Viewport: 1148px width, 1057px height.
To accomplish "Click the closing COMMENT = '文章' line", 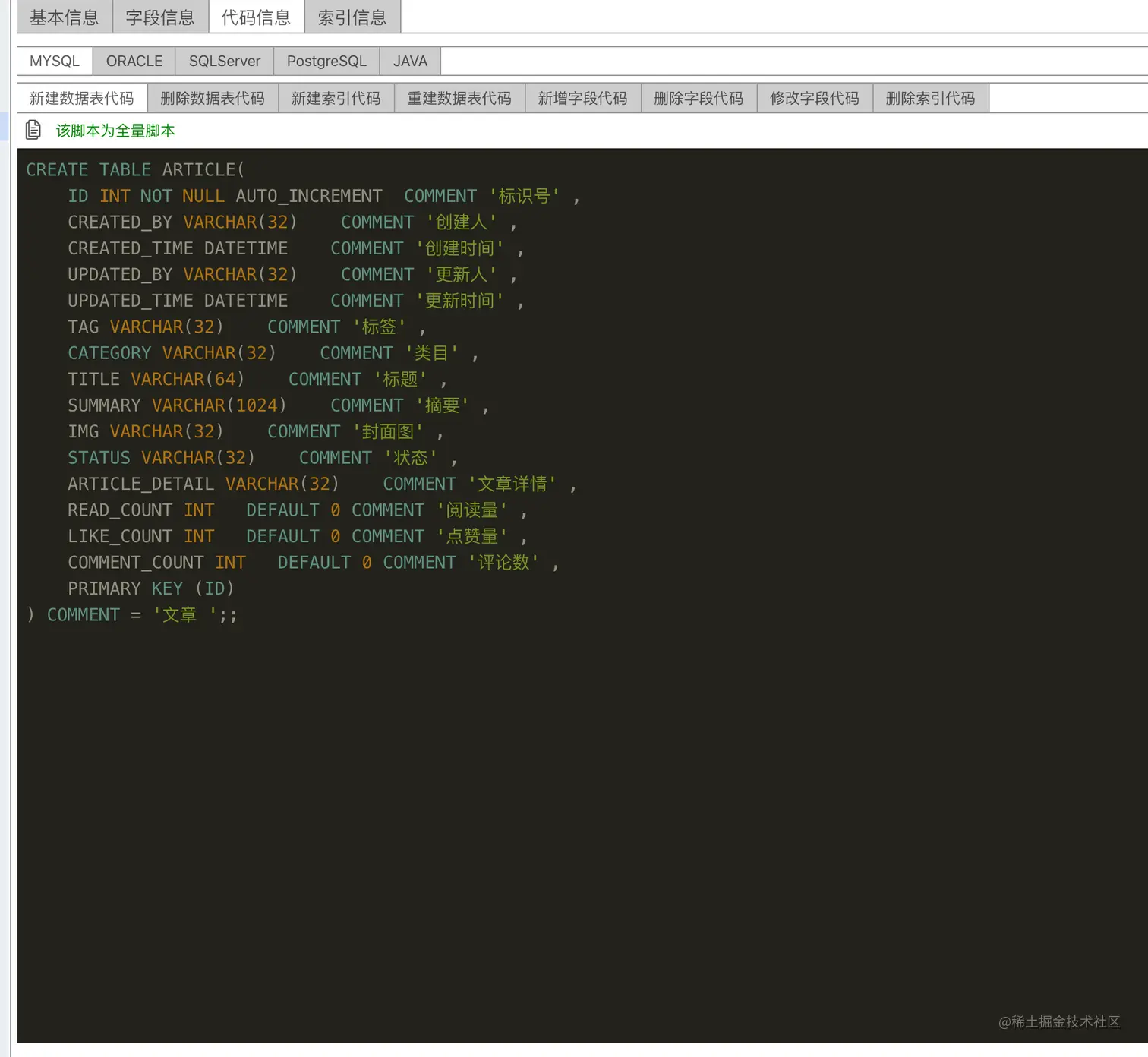I will [x=132, y=615].
